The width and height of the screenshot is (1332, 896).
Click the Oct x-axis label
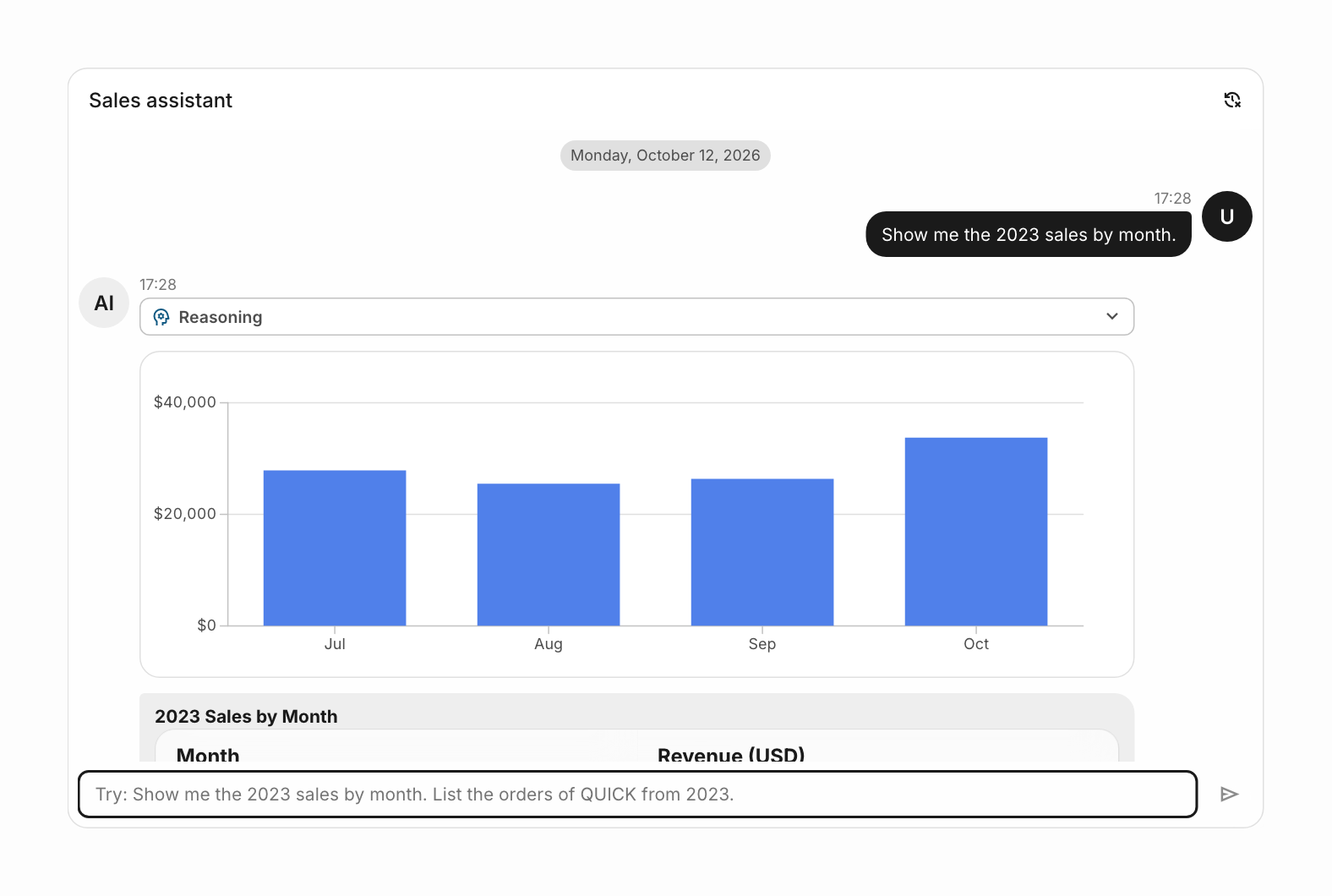pos(976,644)
